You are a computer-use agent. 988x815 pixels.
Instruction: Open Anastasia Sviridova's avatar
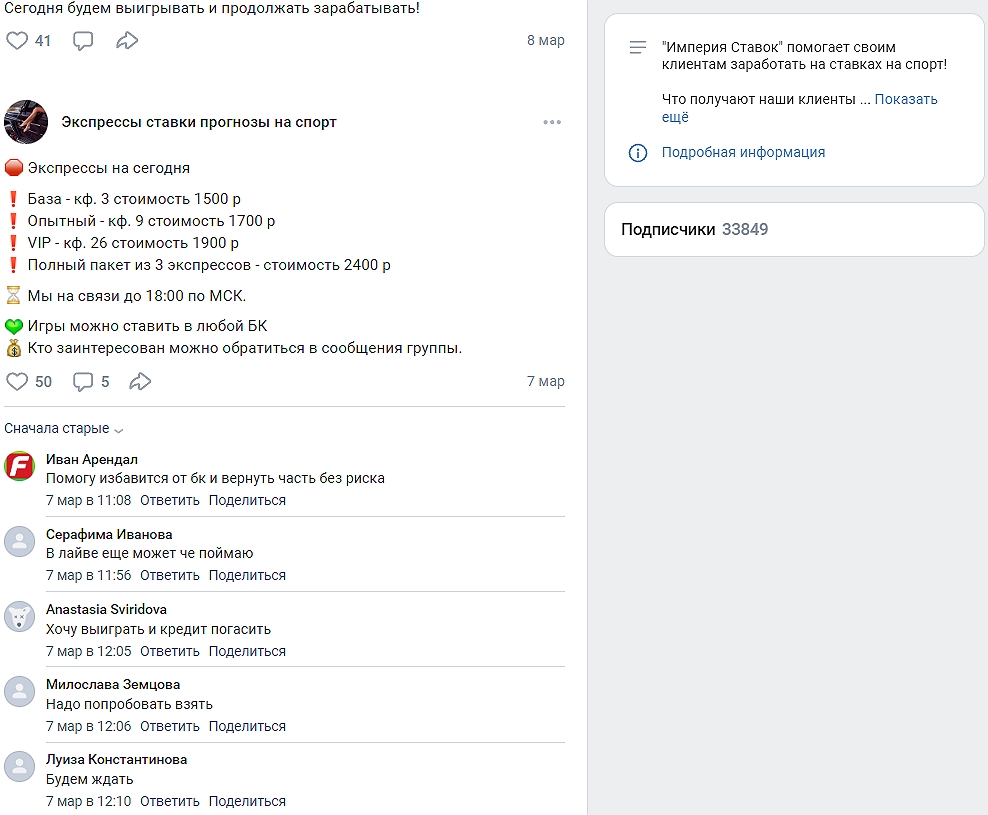(x=20, y=617)
